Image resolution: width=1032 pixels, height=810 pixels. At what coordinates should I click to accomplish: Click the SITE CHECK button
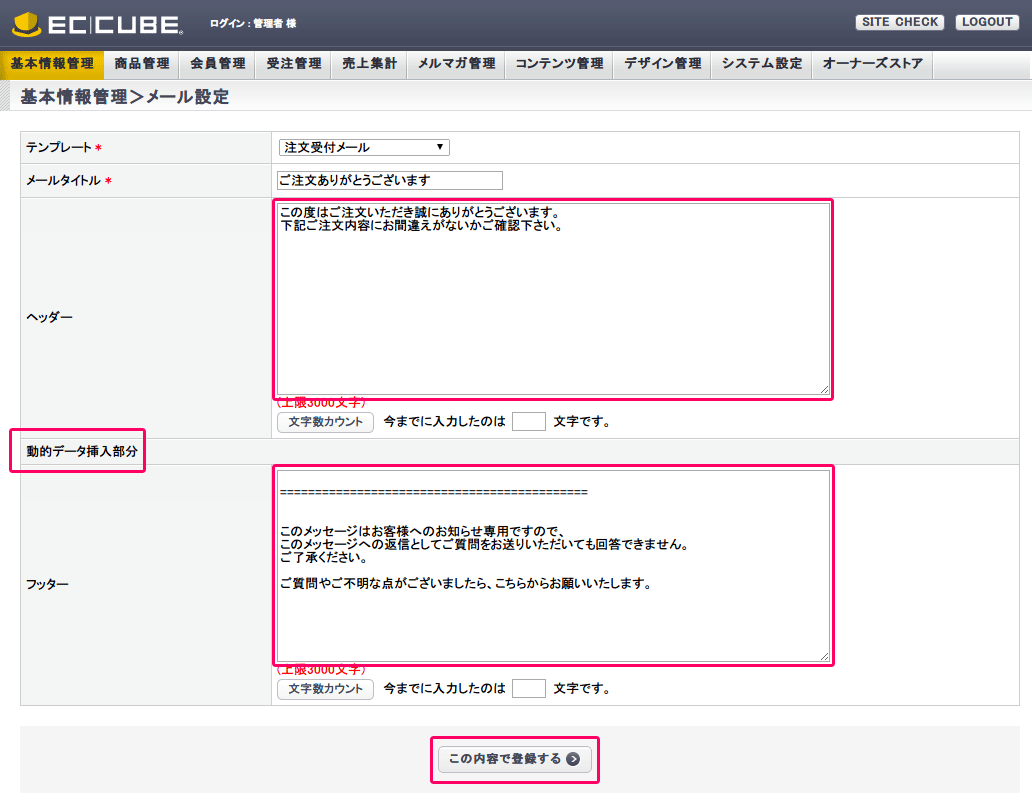tap(900, 22)
